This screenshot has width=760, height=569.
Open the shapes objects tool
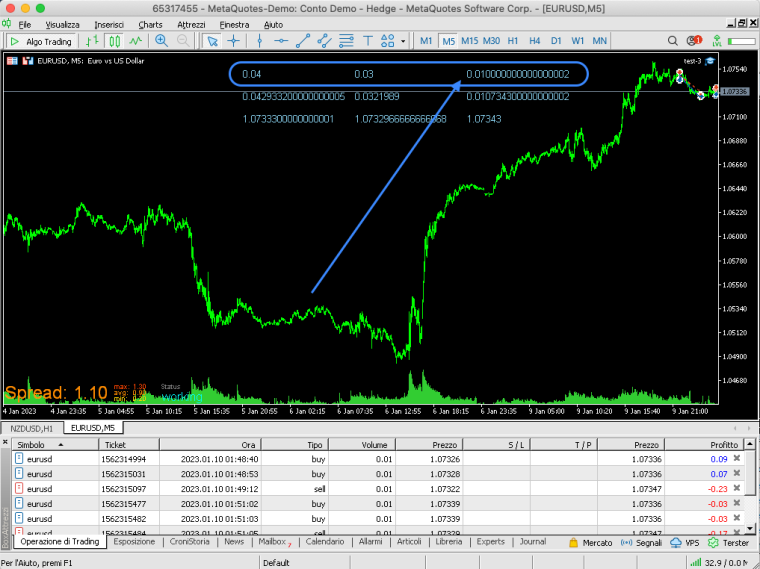point(388,41)
